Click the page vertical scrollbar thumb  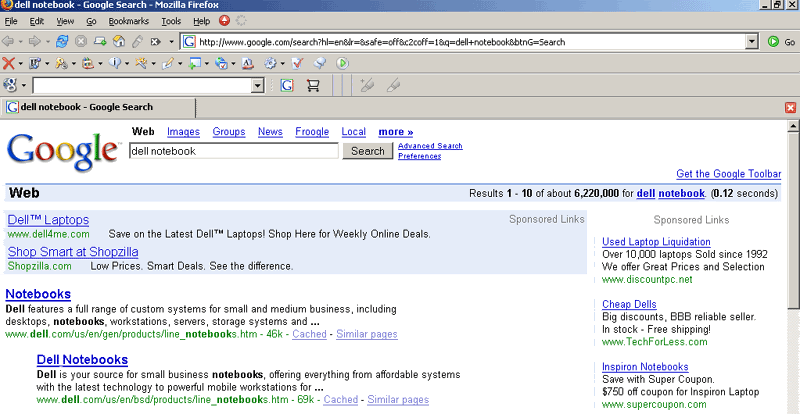(793, 220)
